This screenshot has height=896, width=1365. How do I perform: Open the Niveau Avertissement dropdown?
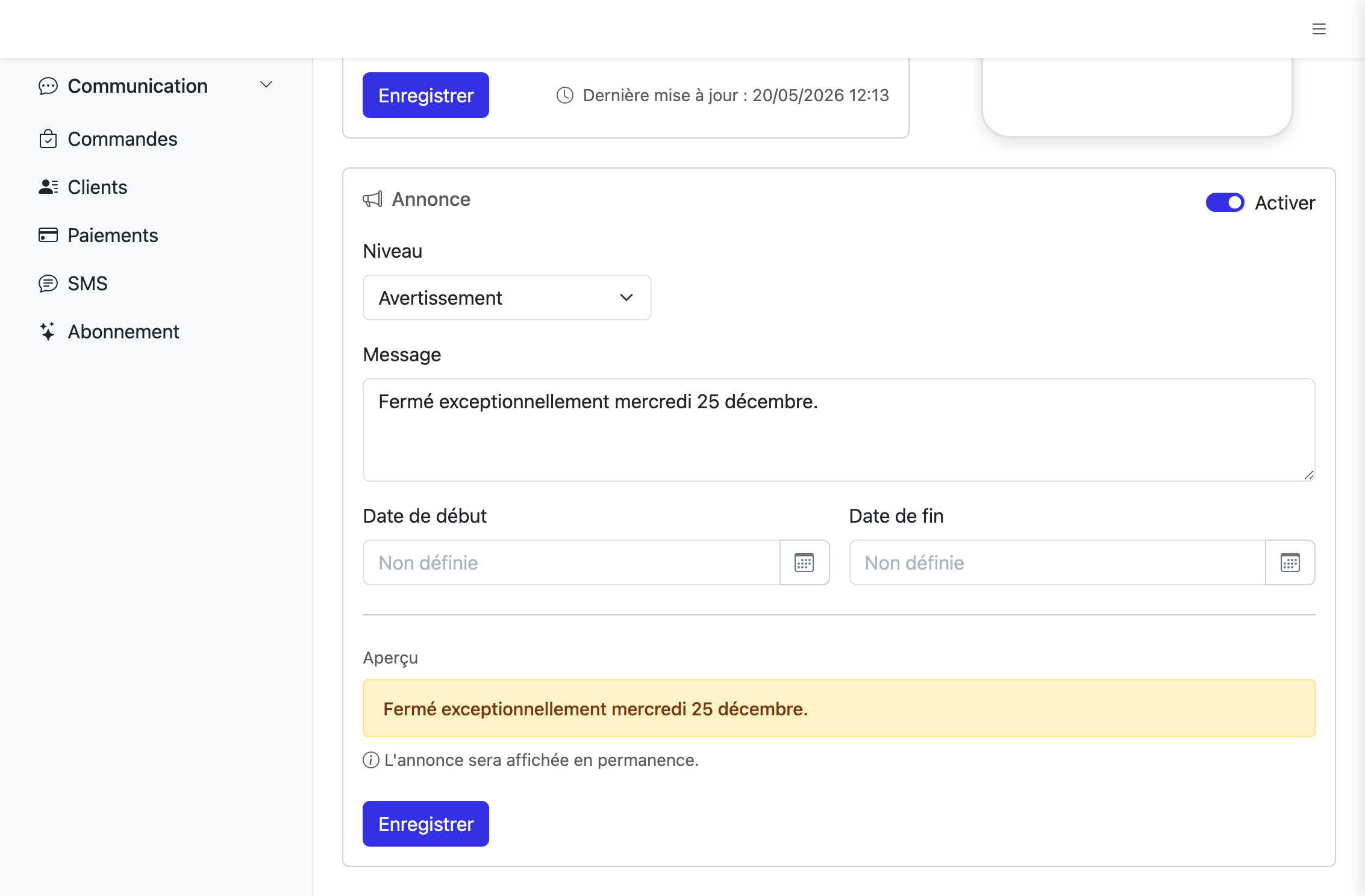tap(507, 297)
